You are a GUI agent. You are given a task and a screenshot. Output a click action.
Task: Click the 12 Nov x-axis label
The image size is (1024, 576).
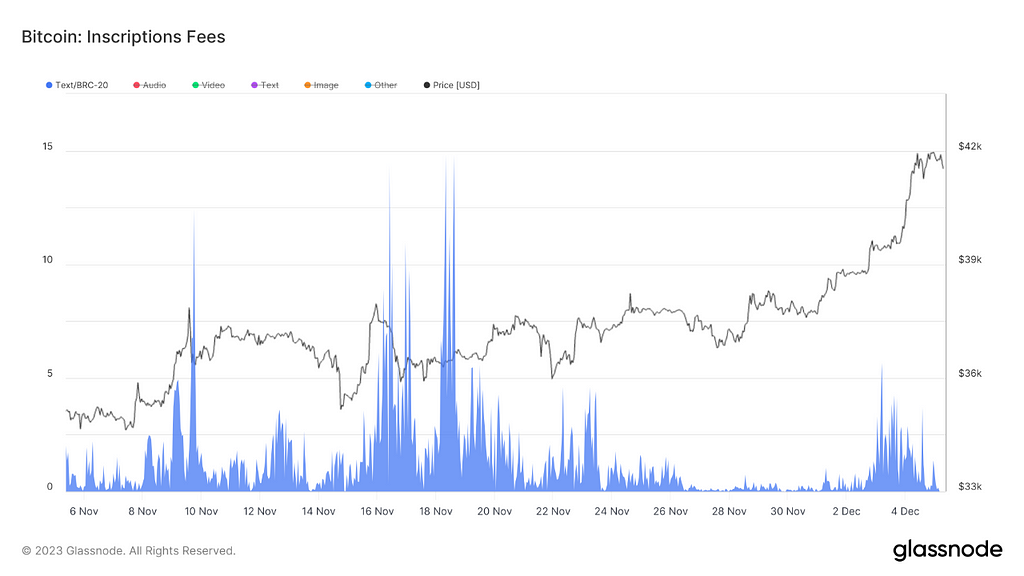pos(260,511)
